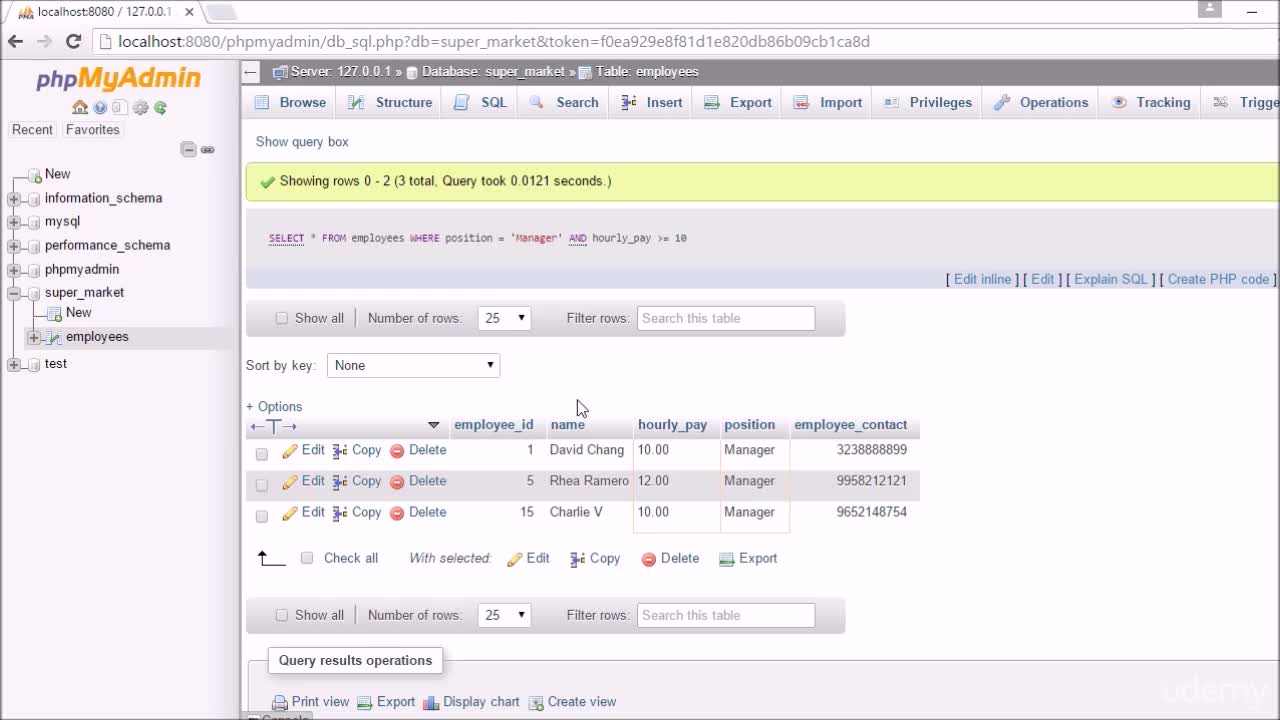Open the Favorites button
This screenshot has width=1280, height=720.
coord(92,130)
